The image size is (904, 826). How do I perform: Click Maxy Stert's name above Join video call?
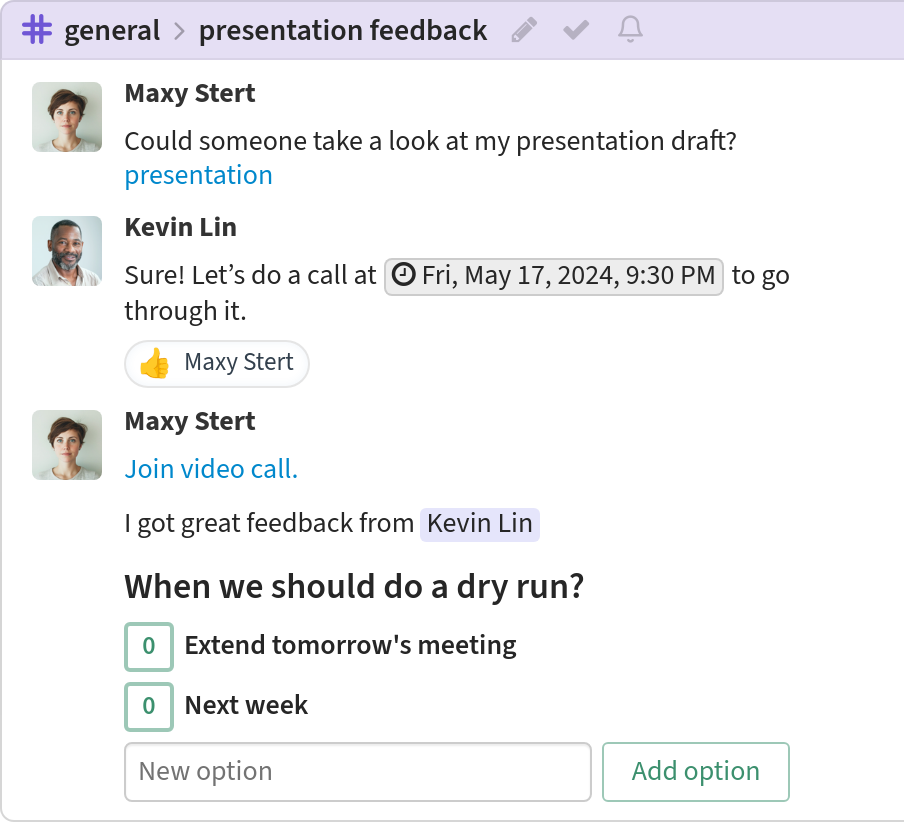point(190,421)
